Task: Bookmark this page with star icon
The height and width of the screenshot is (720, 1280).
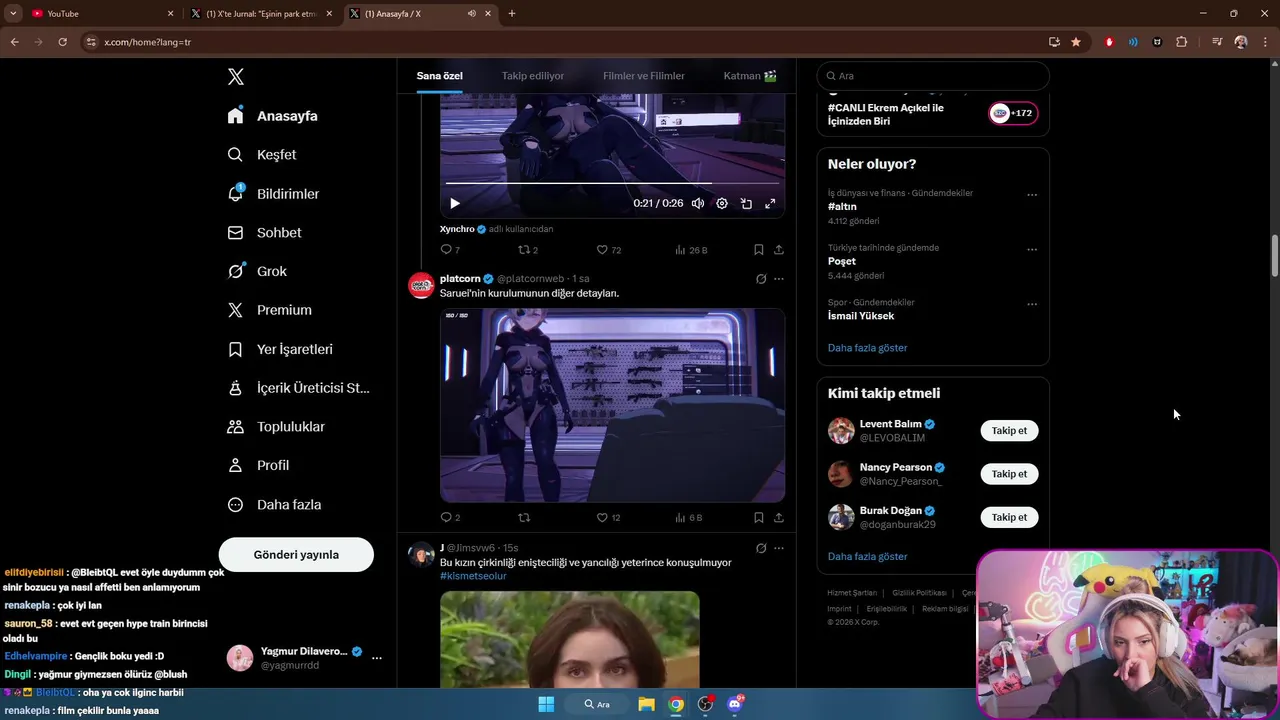Action: (1076, 42)
